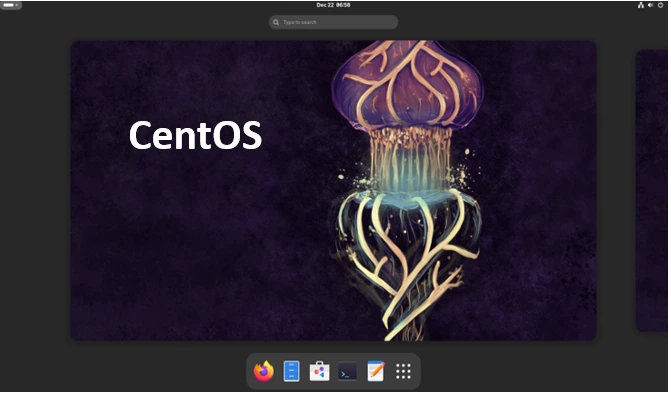Click the network status icon
Viewport: 671px width, 394px height.
click(x=641, y=5)
